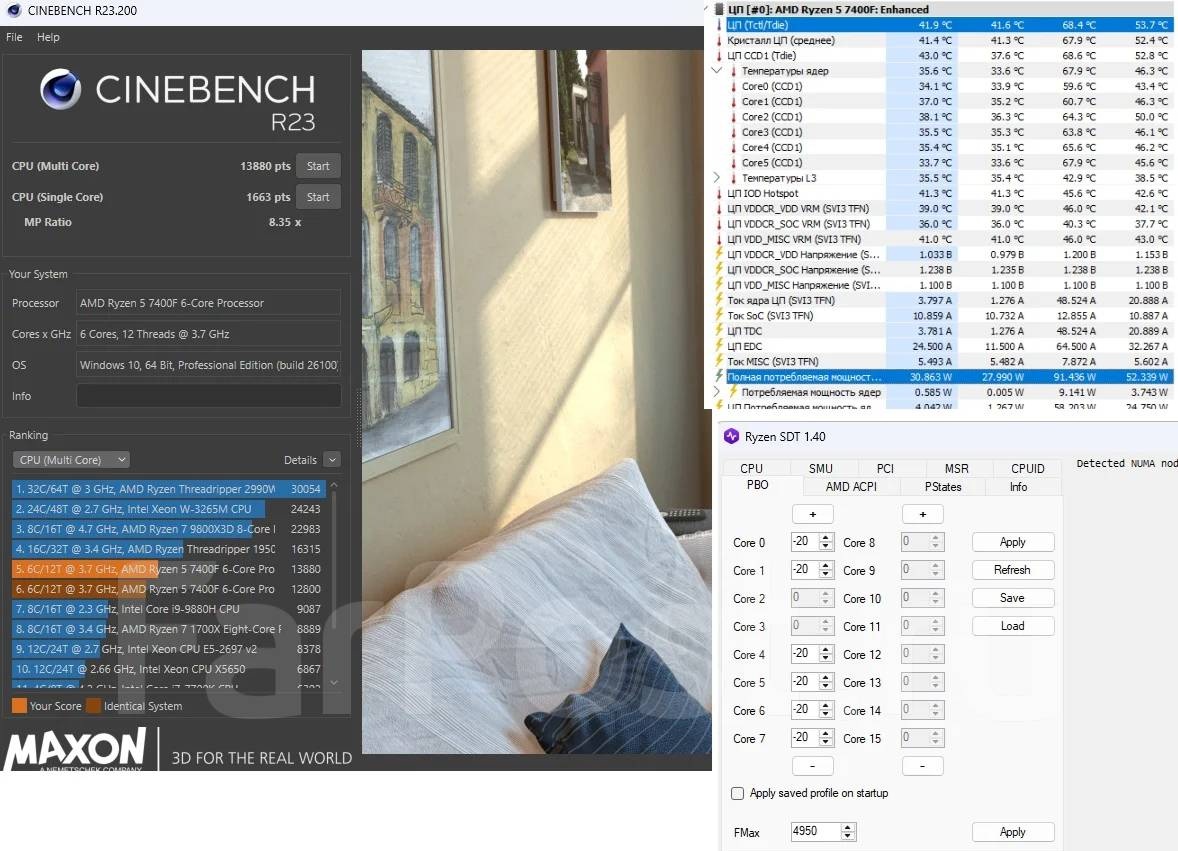Open the Help menu in Cinebench
The height and width of the screenshot is (851, 1178).
[x=48, y=37]
